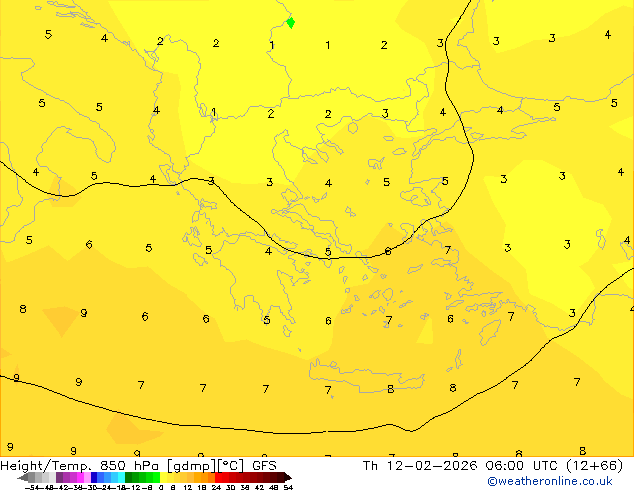Select the dark green legend swatch near -18
Image resolution: width=634 pixels, height=490 pixels.
128,477
